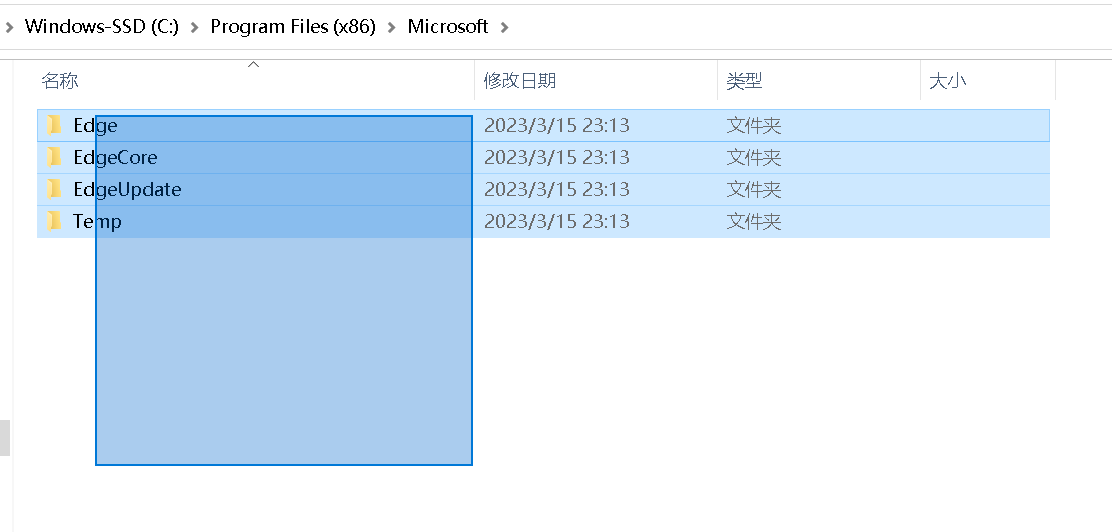Click the EdgeUpdate folder icon

(x=55, y=190)
